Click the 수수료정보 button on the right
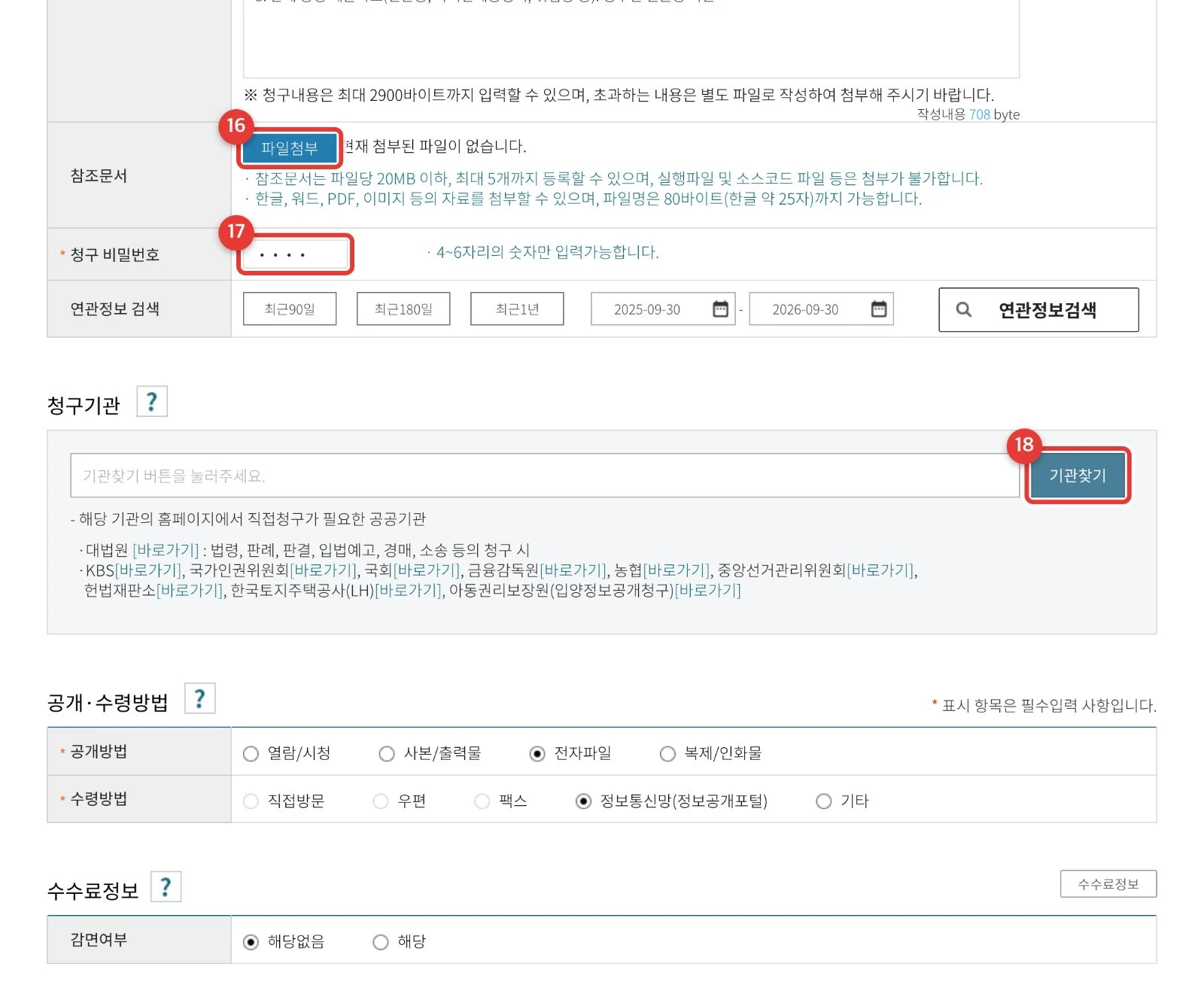This screenshot has width=1204, height=1003. click(x=1108, y=884)
